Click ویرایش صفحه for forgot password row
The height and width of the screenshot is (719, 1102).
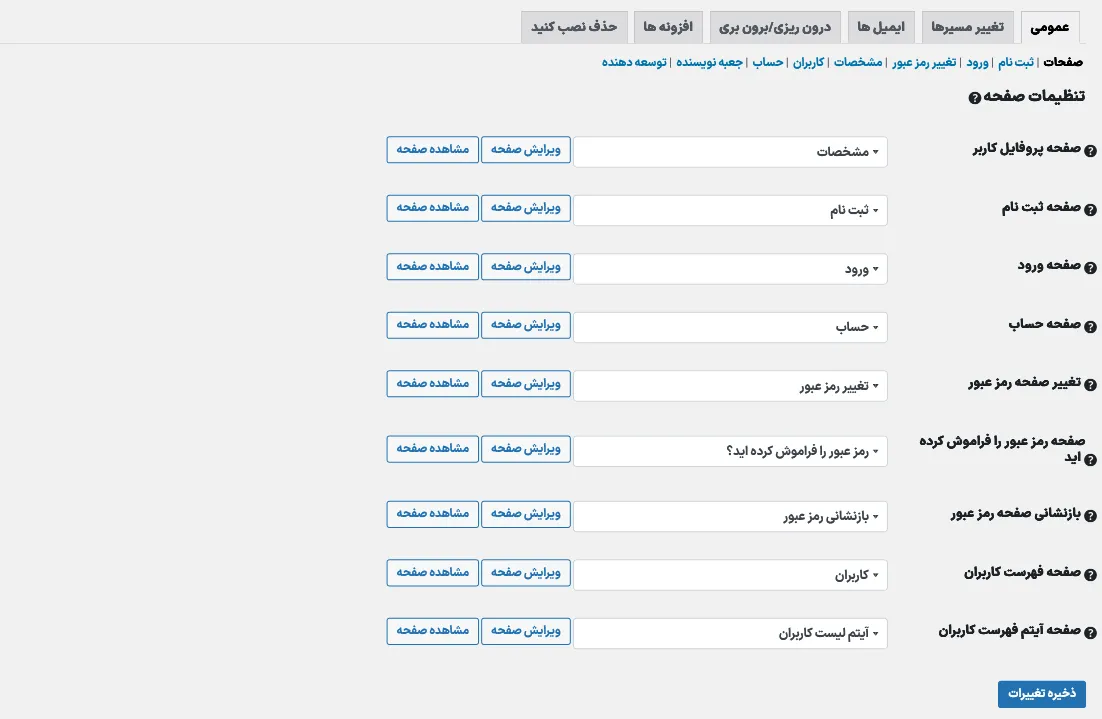tap(526, 449)
